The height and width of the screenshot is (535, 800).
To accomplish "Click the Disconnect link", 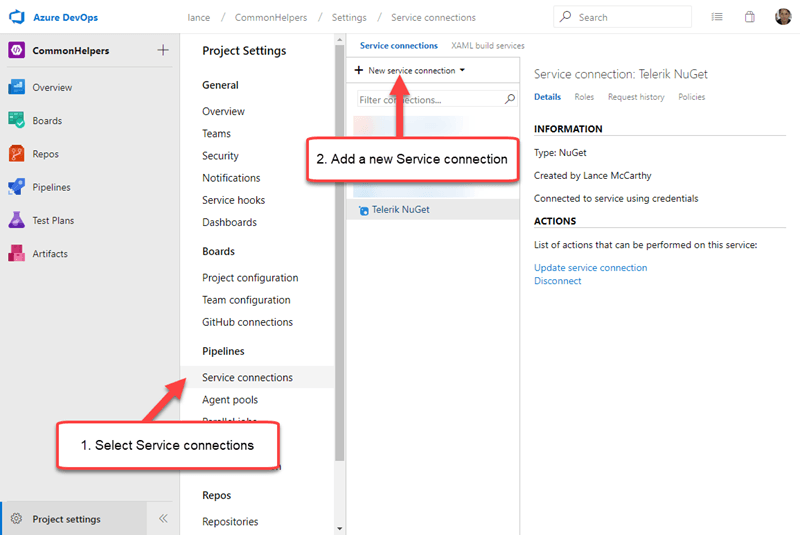I will coord(557,281).
